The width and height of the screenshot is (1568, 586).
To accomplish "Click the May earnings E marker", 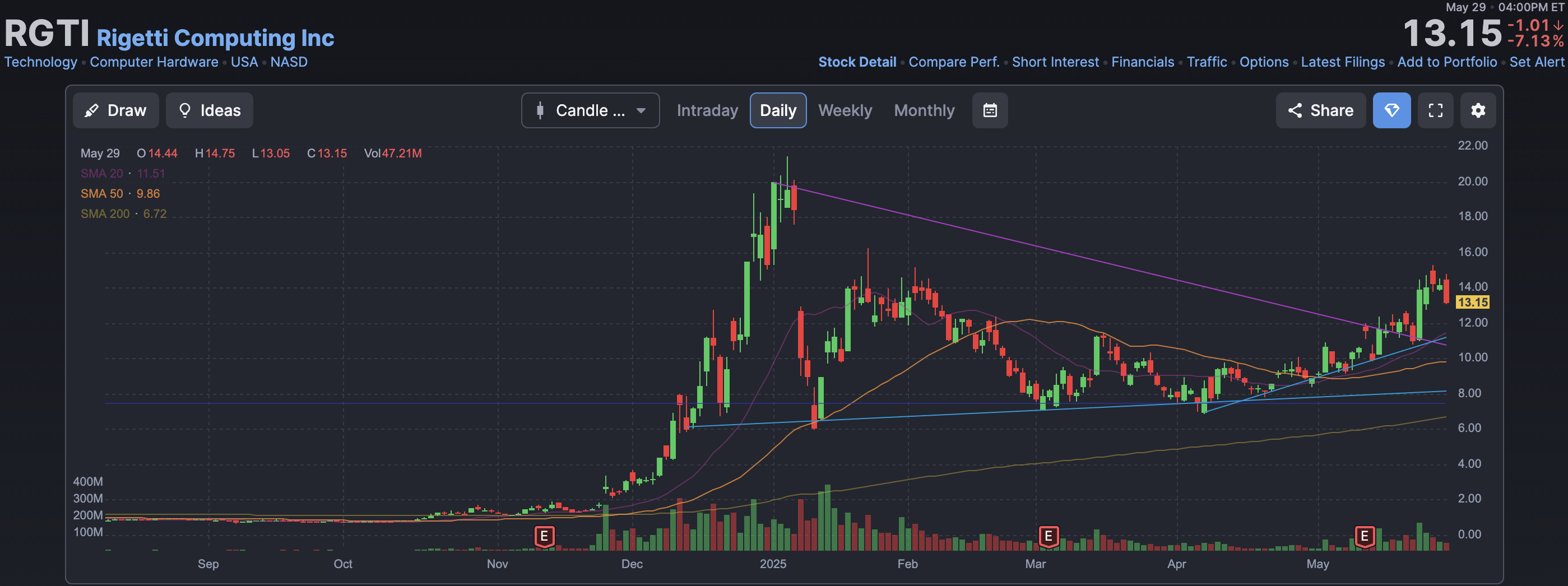I will [x=1365, y=537].
